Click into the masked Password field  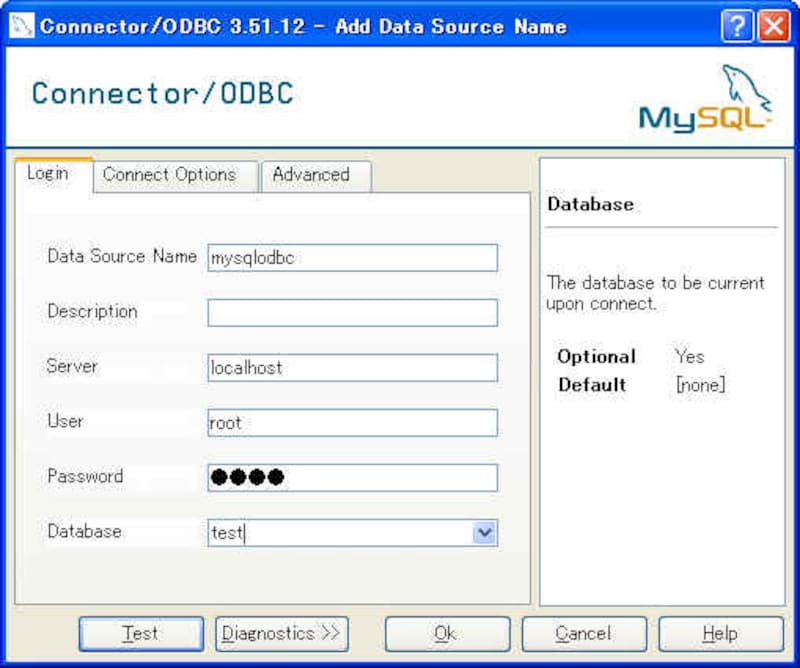(352, 478)
